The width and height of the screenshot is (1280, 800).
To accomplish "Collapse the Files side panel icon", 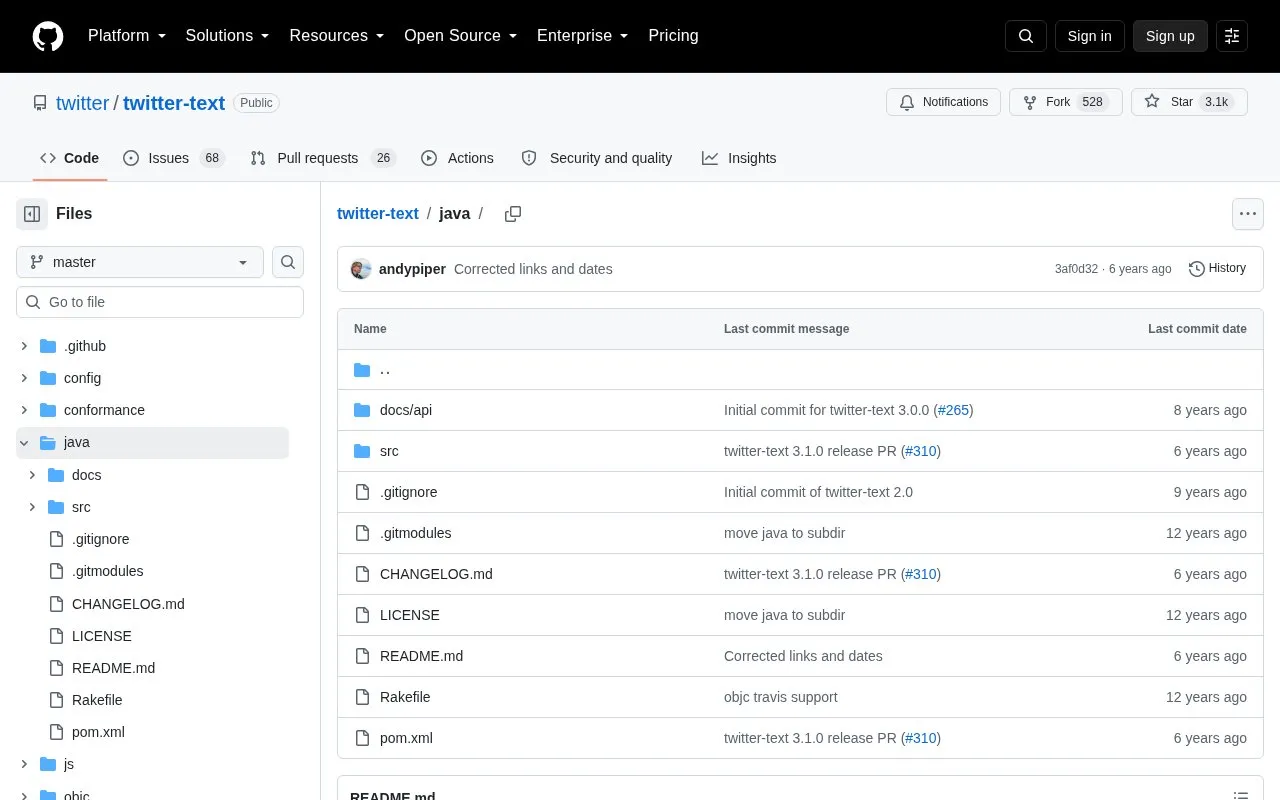I will (x=32, y=214).
